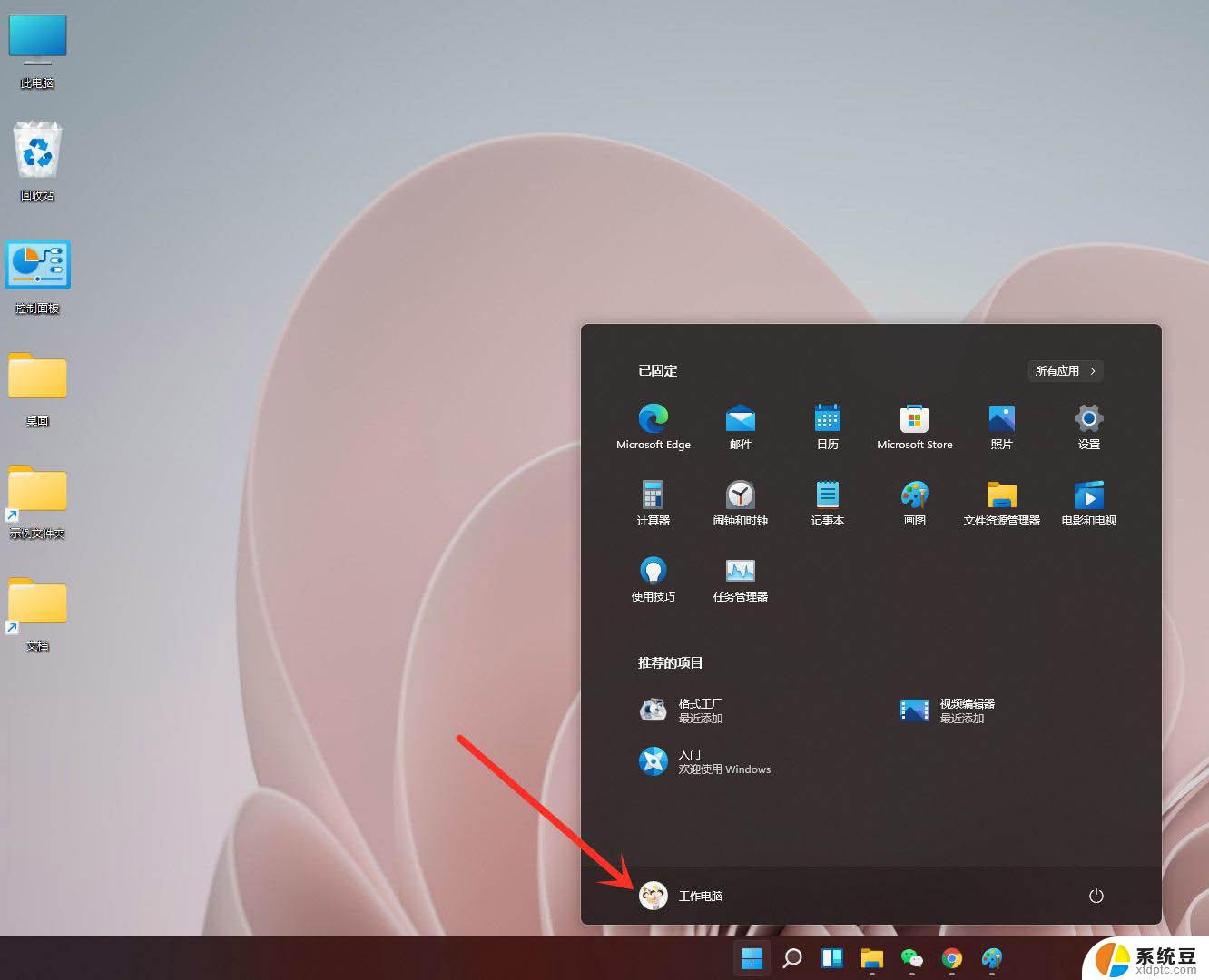The image size is (1209, 980).
Task: Select the 桌面 folder on desktop
Action: click(x=37, y=390)
